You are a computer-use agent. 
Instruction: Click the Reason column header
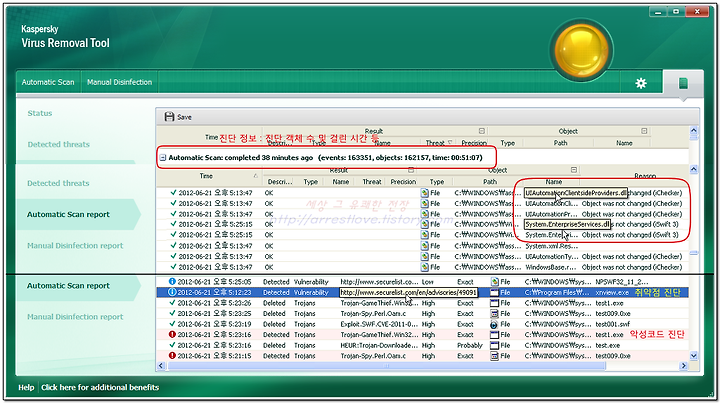645,176
